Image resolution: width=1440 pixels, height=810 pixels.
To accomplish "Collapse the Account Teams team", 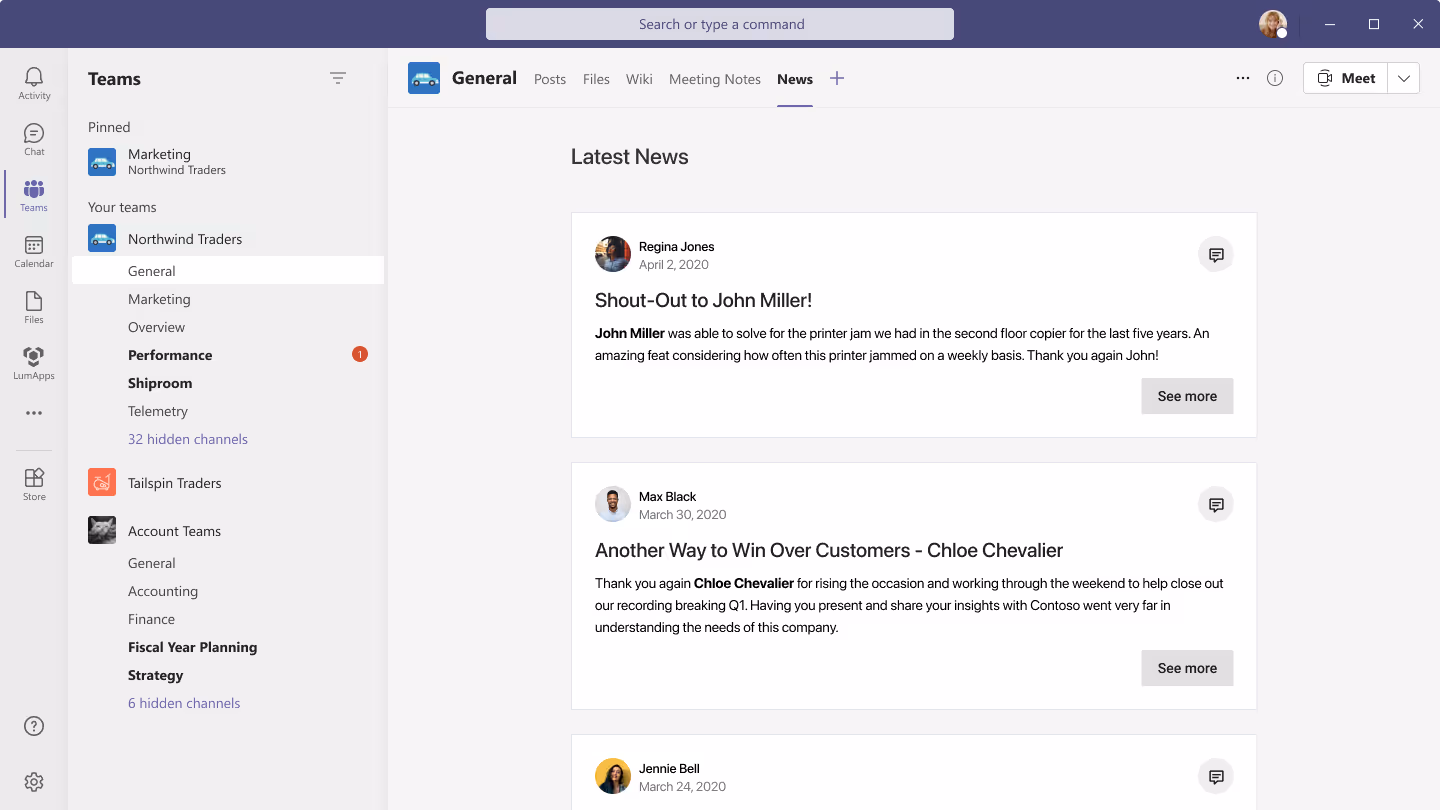I will tap(174, 531).
